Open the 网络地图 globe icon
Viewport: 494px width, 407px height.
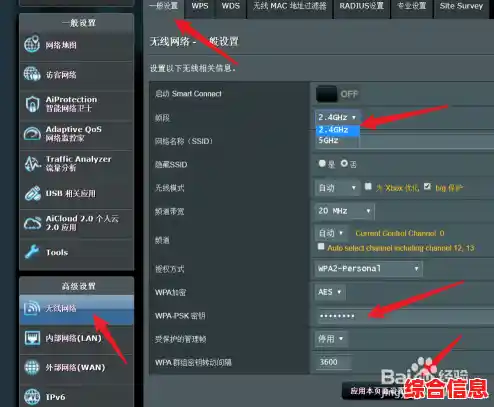click(32, 44)
